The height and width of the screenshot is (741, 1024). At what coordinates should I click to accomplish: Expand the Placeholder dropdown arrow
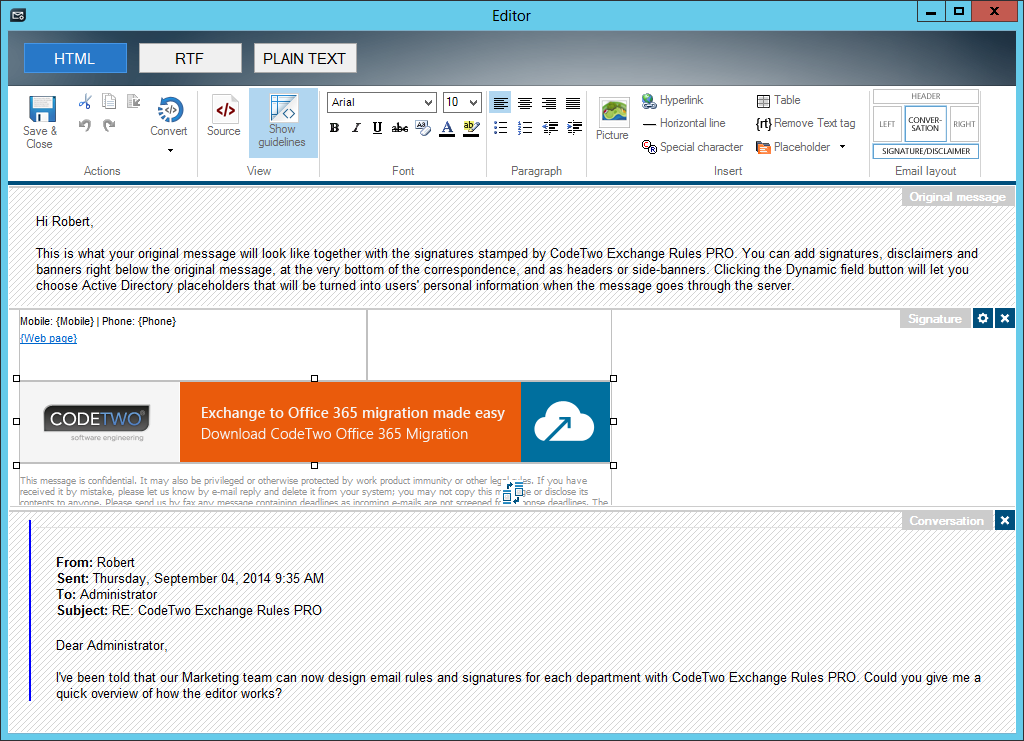[842, 147]
